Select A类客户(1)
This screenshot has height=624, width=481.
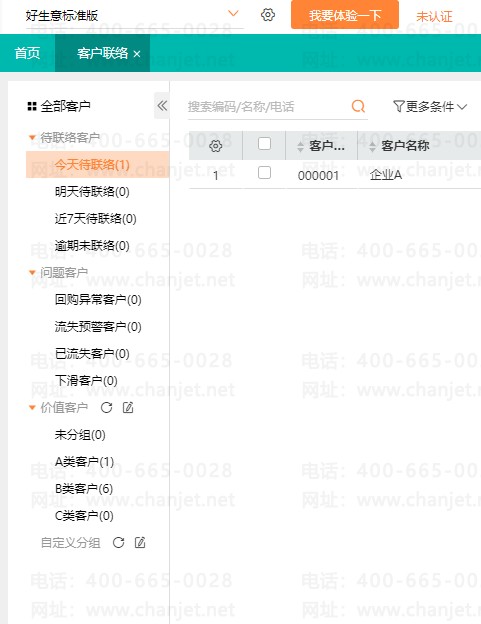(84, 462)
